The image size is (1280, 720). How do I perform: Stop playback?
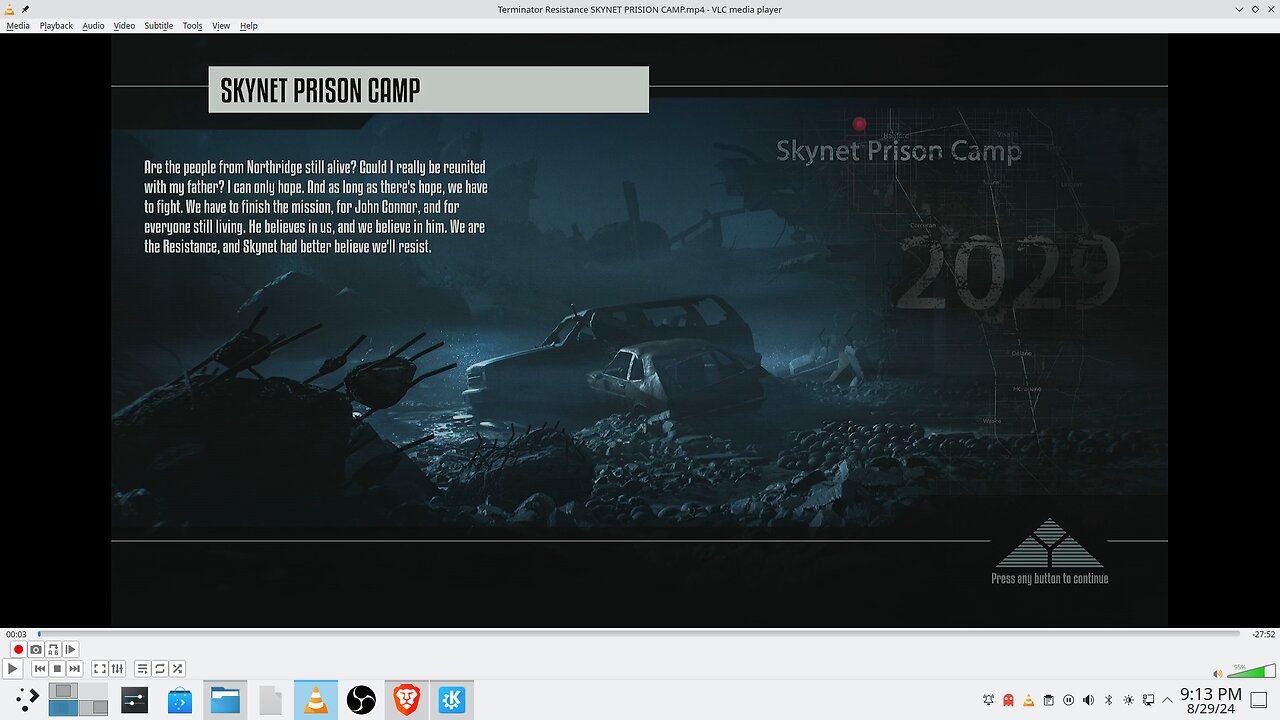(57, 669)
